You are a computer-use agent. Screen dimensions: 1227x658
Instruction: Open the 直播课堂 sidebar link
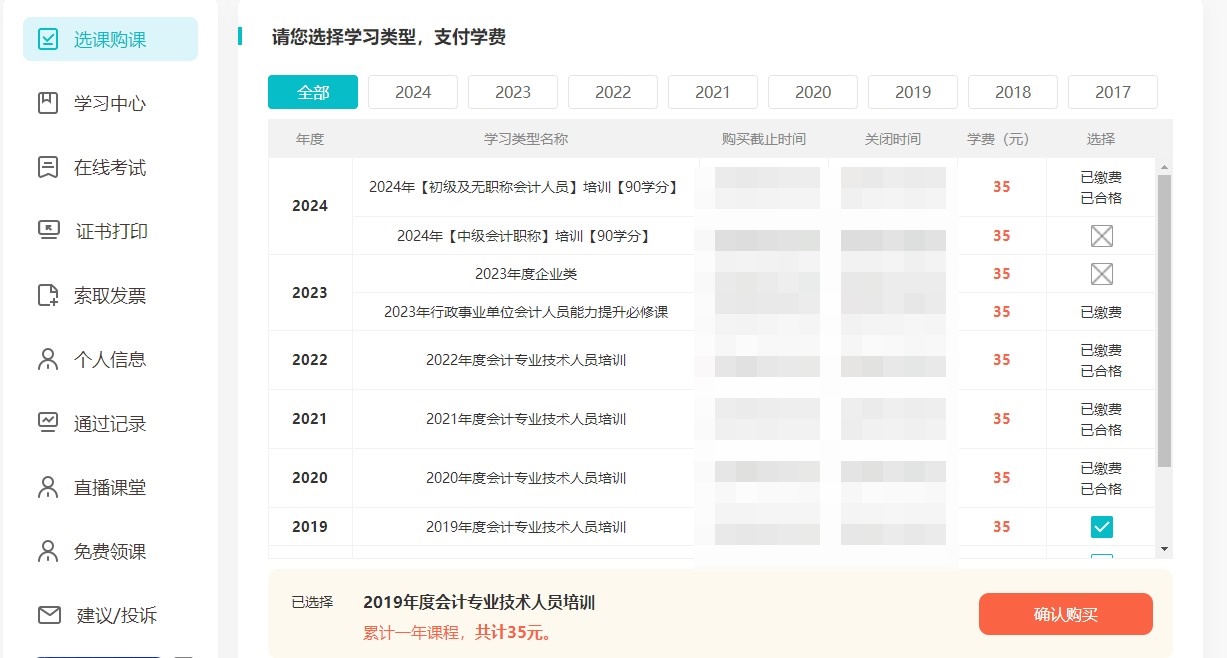point(109,487)
